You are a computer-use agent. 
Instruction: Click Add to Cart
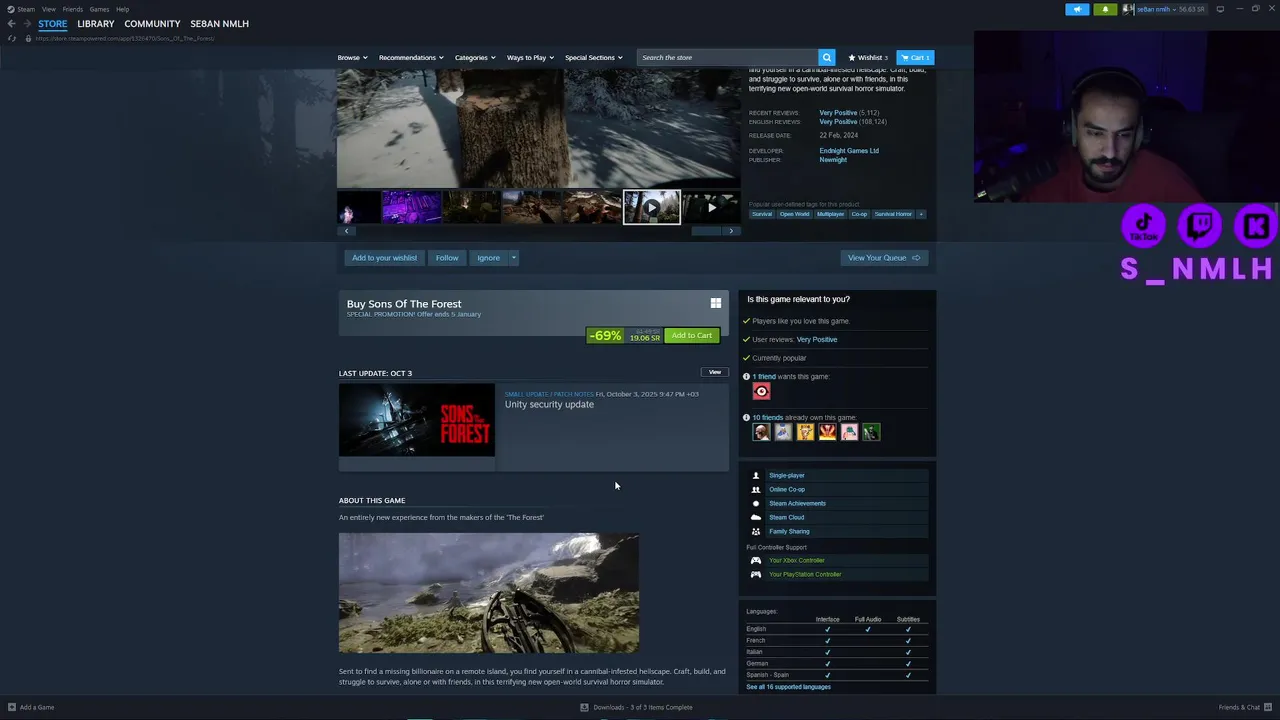(692, 335)
